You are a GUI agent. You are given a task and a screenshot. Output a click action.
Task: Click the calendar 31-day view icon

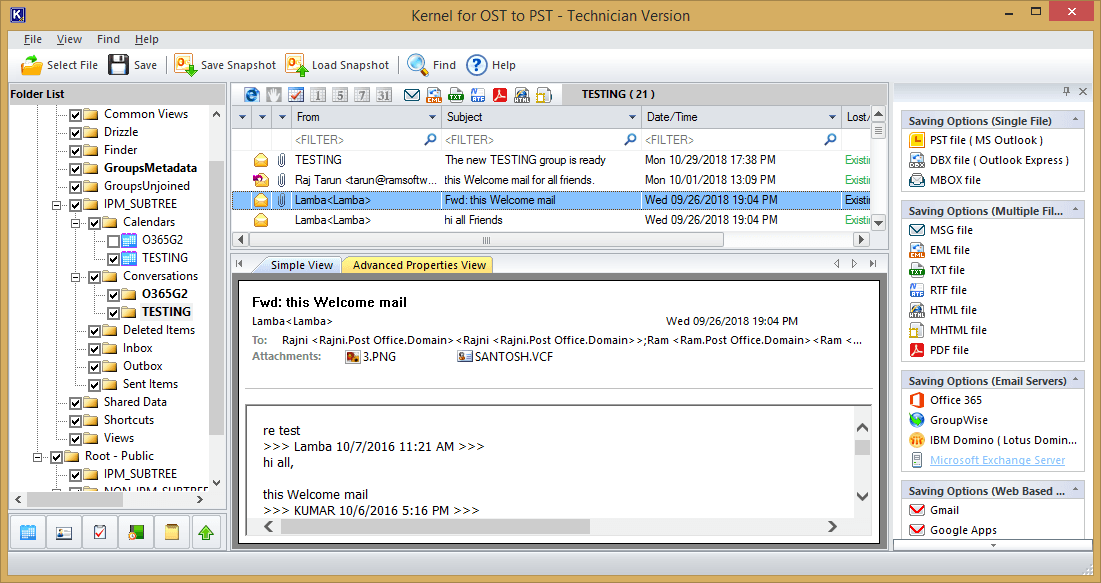click(383, 95)
